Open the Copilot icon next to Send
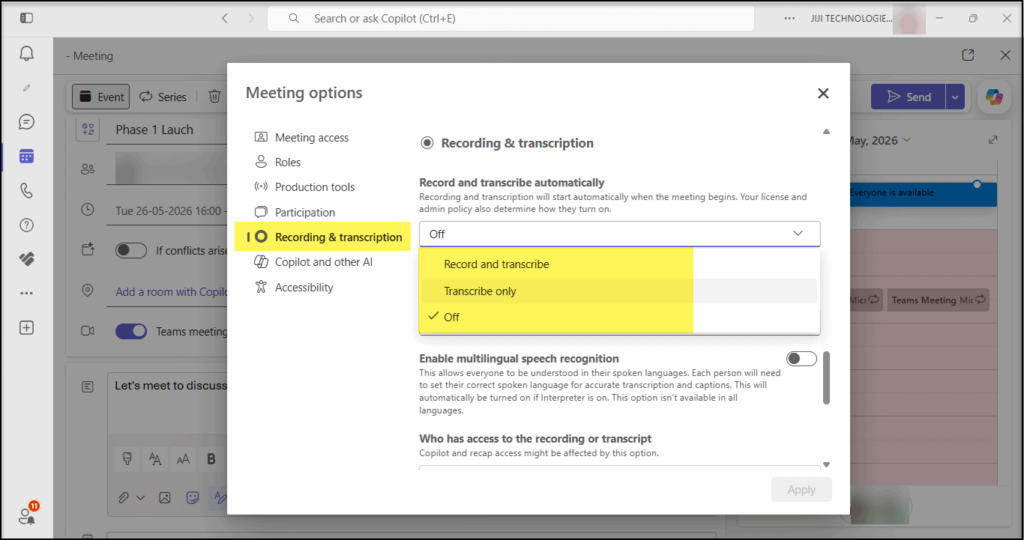The height and width of the screenshot is (540, 1024). 994,97
